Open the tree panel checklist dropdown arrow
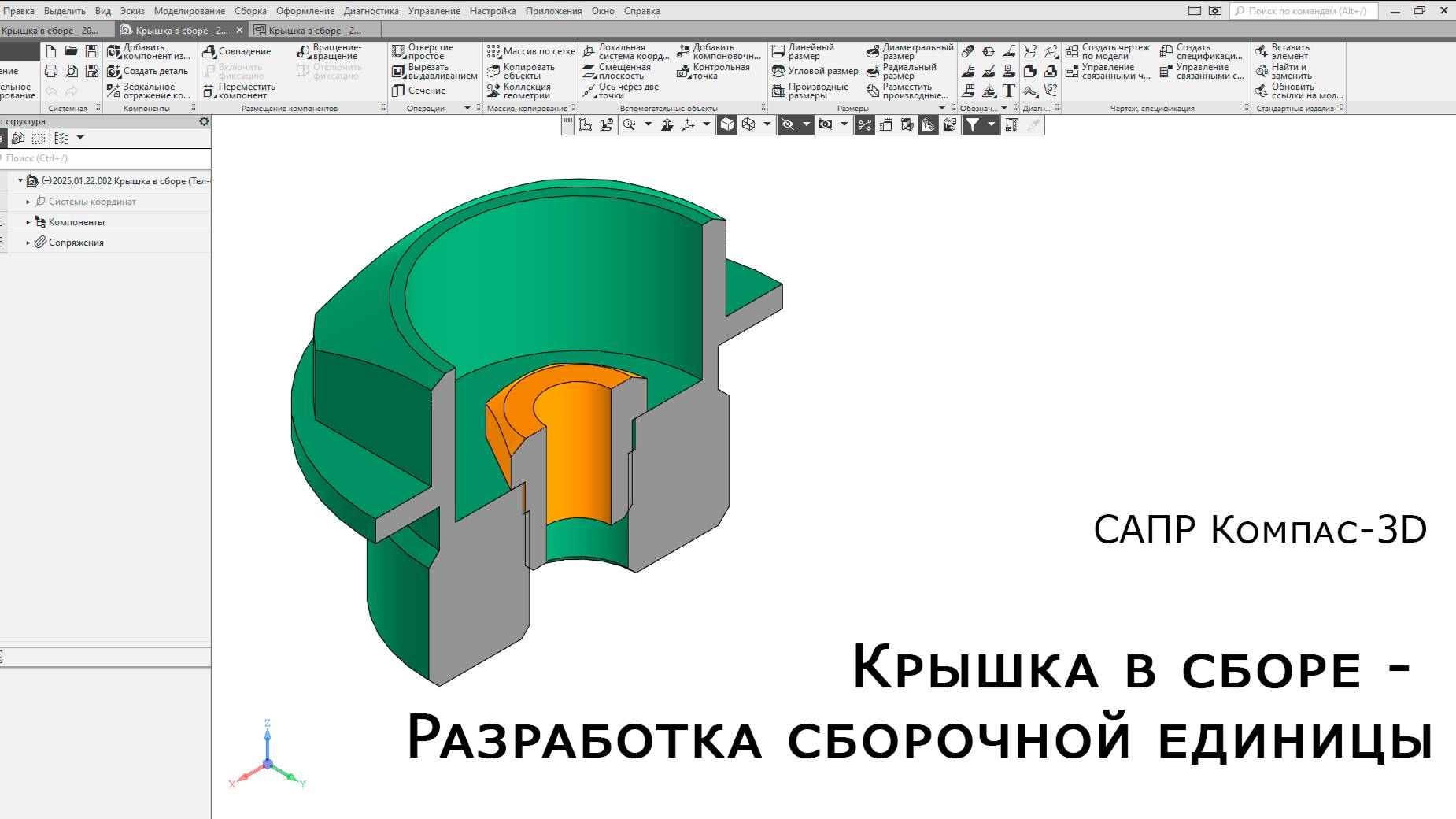Viewport: 1456px width, 819px height. pyautogui.click(x=80, y=138)
